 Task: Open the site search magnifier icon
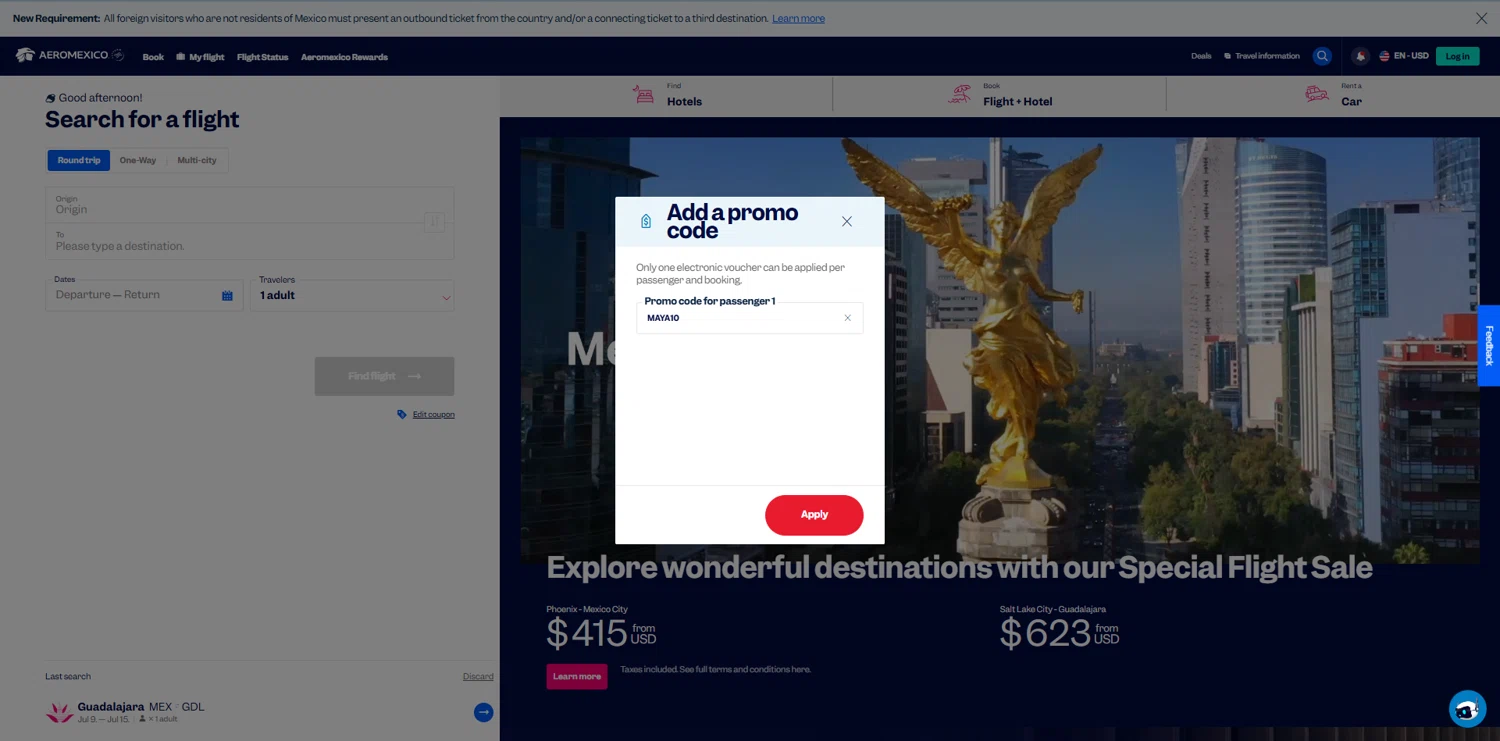coord(1322,56)
